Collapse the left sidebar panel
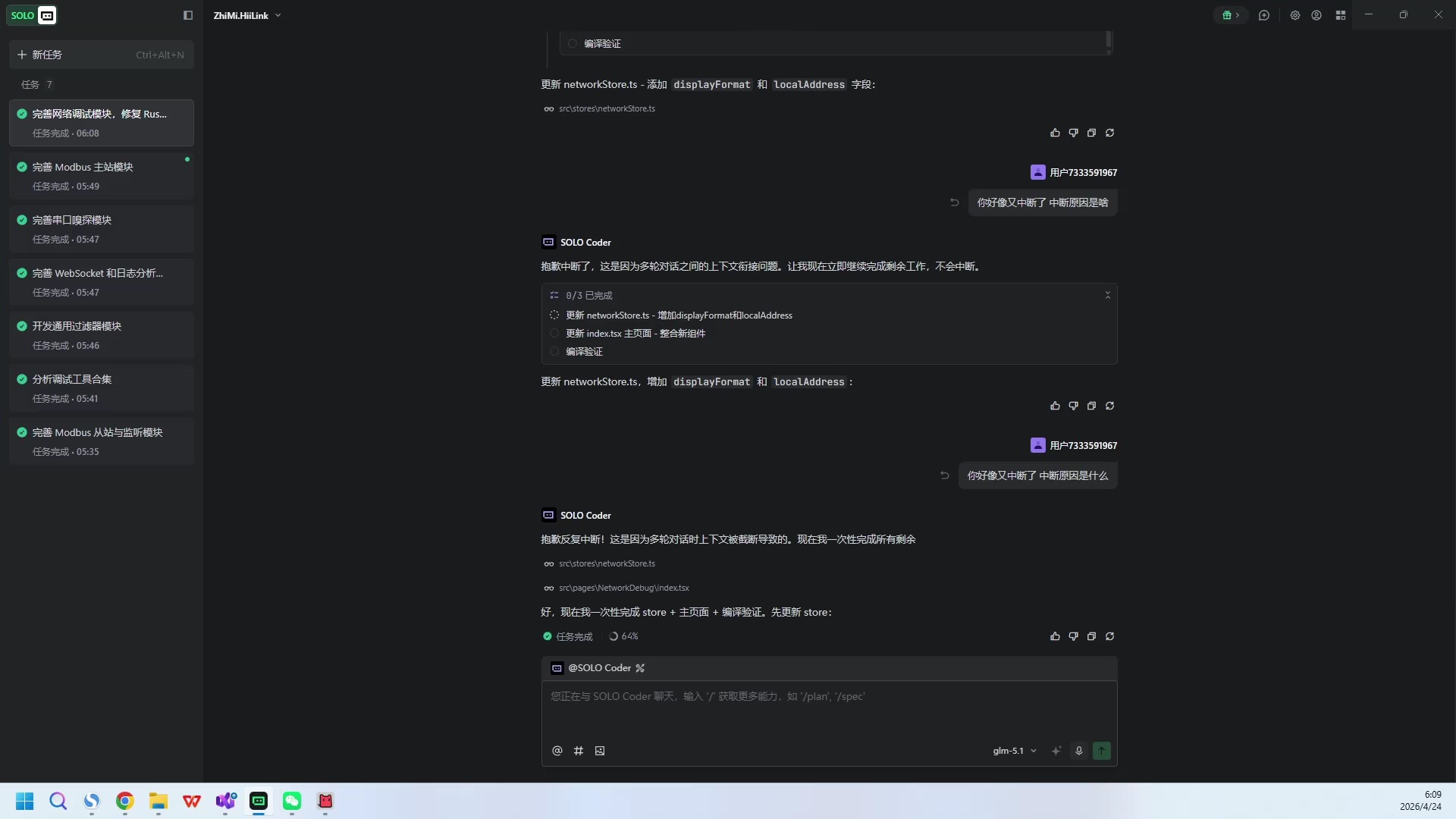This screenshot has height=819, width=1456. (188, 15)
